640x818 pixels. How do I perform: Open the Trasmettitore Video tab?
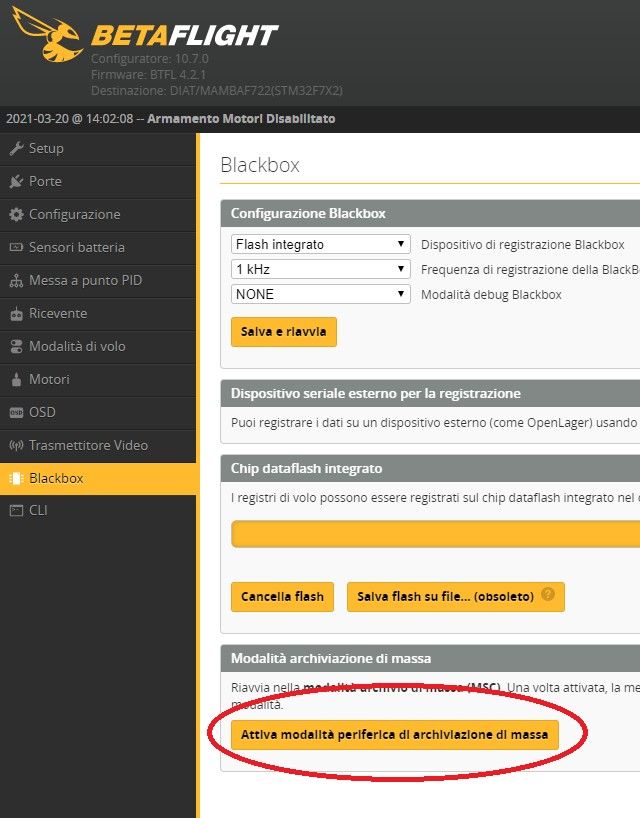(88, 445)
